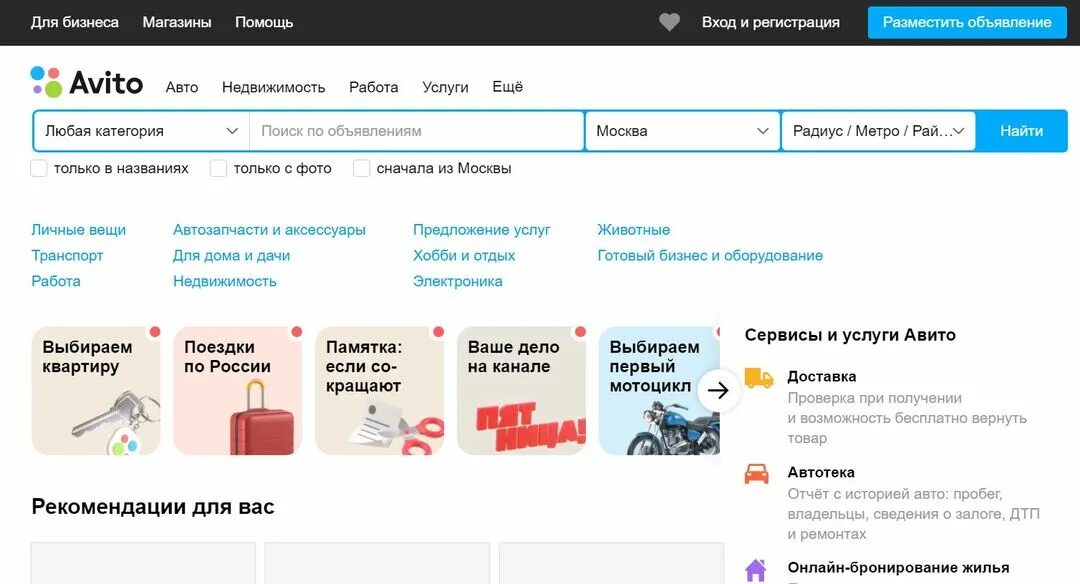Screen dimensions: 1080x584
Task: Click the 'Рекомендации для вас' heading
Action: [x=153, y=507]
